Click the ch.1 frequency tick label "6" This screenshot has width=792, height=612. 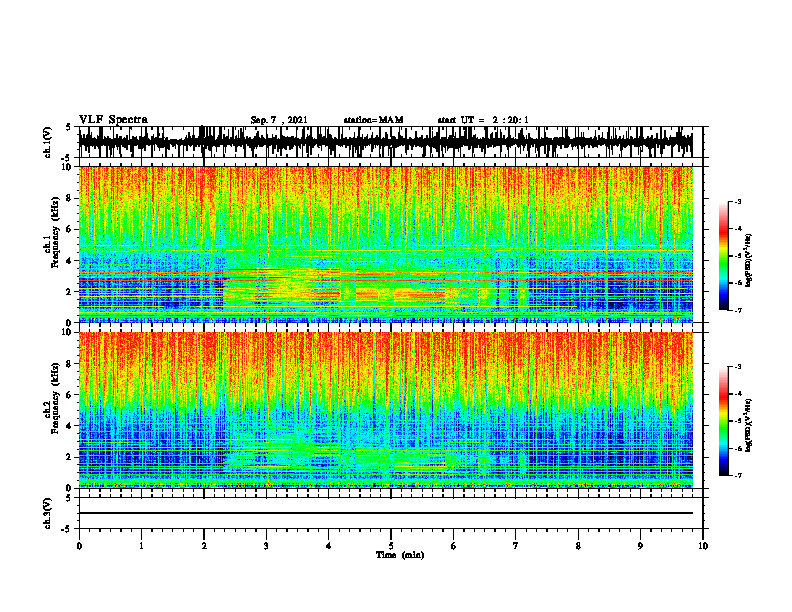pos(69,229)
